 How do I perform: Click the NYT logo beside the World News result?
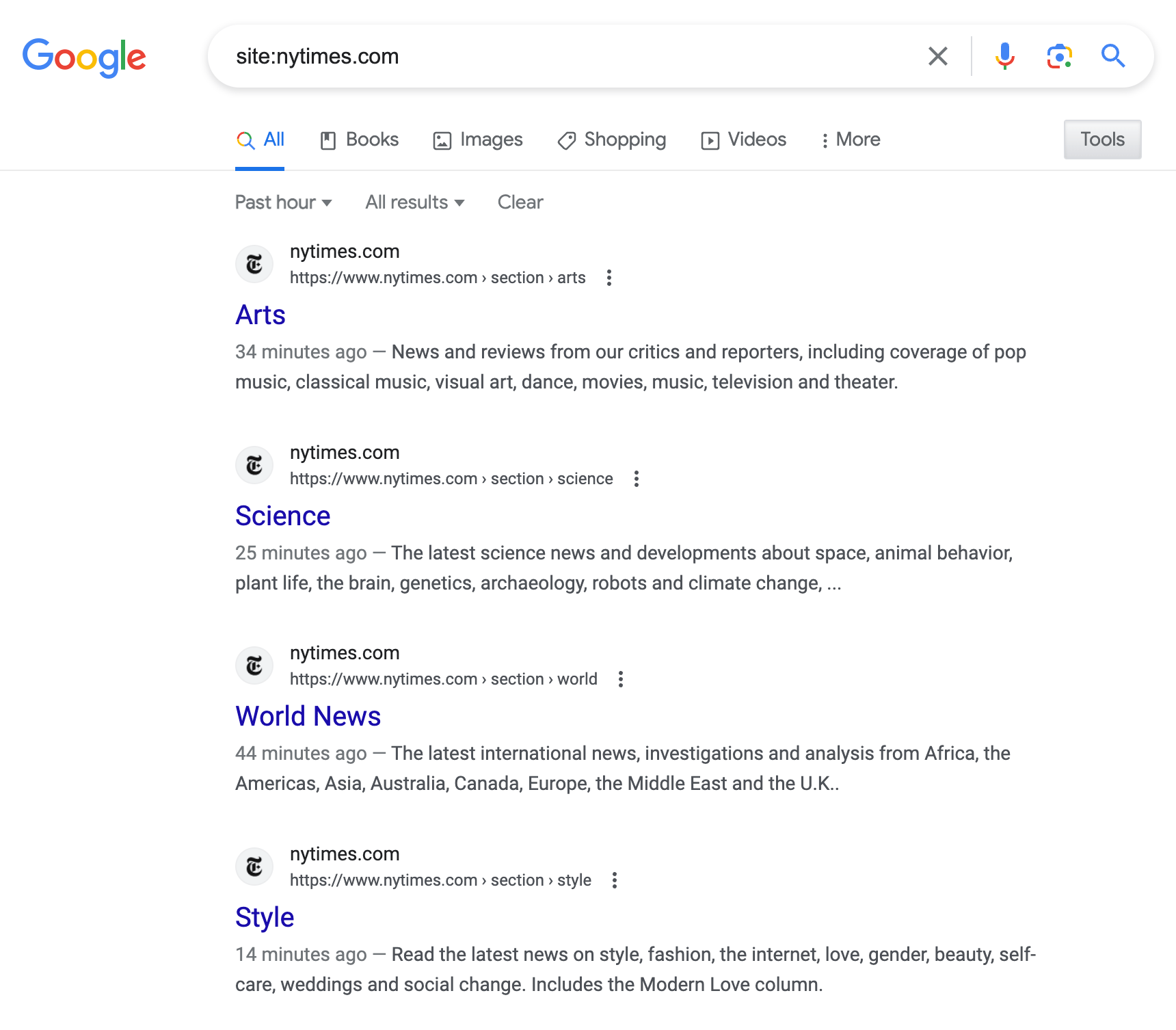pyautogui.click(x=254, y=665)
